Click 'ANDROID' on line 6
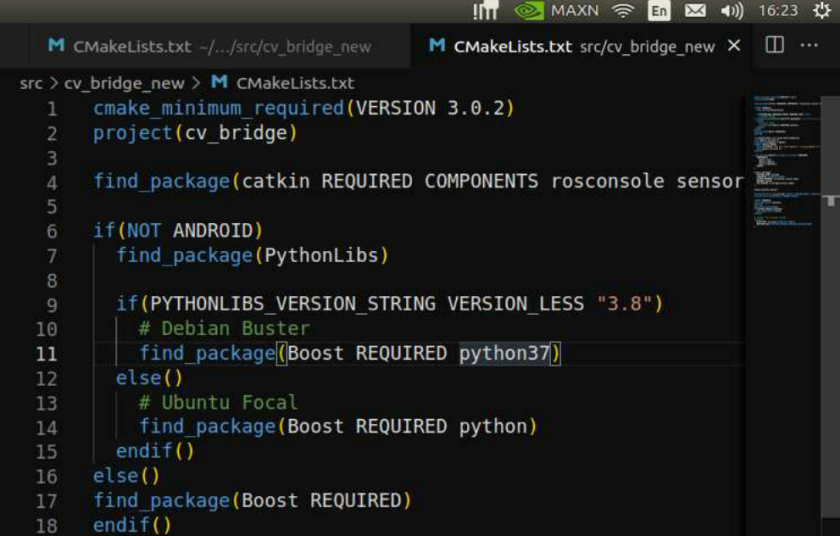The image size is (840, 536). 213,231
